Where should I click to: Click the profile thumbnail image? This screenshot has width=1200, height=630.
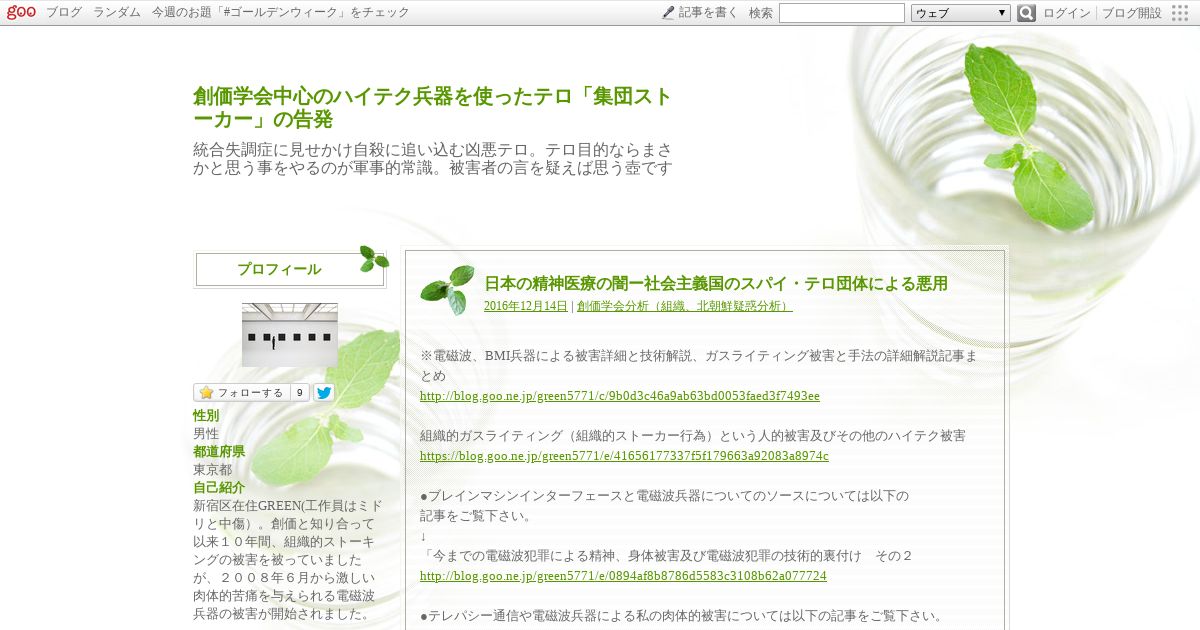[x=289, y=335]
